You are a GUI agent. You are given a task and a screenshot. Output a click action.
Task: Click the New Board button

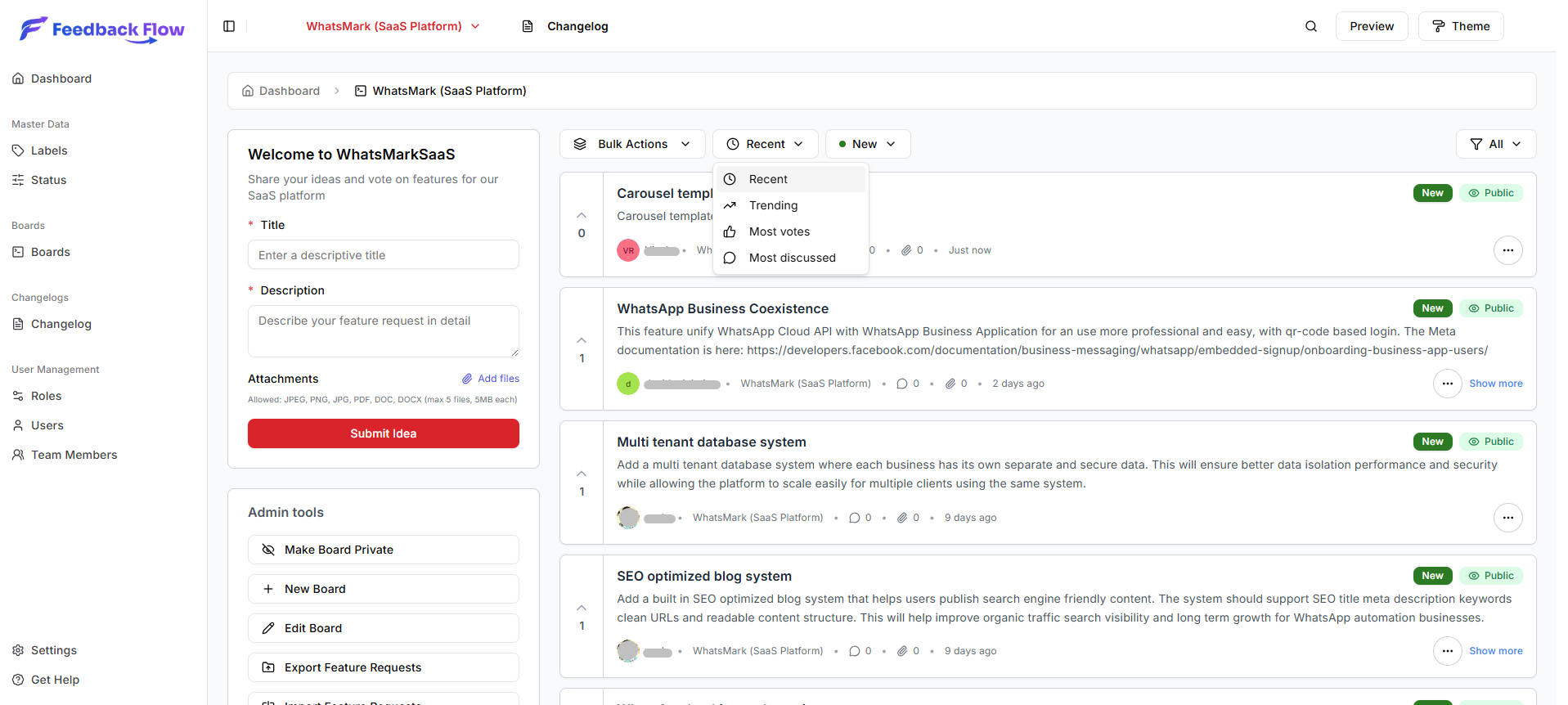click(x=384, y=589)
